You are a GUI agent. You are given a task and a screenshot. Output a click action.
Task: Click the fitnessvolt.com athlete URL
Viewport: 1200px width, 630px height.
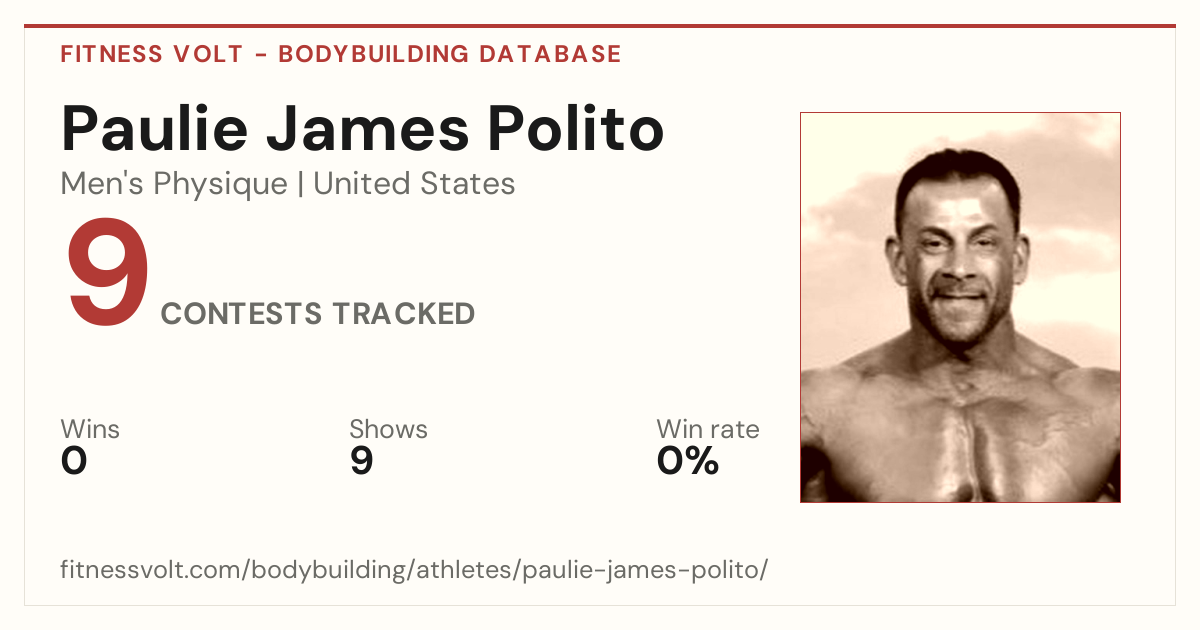click(x=414, y=571)
